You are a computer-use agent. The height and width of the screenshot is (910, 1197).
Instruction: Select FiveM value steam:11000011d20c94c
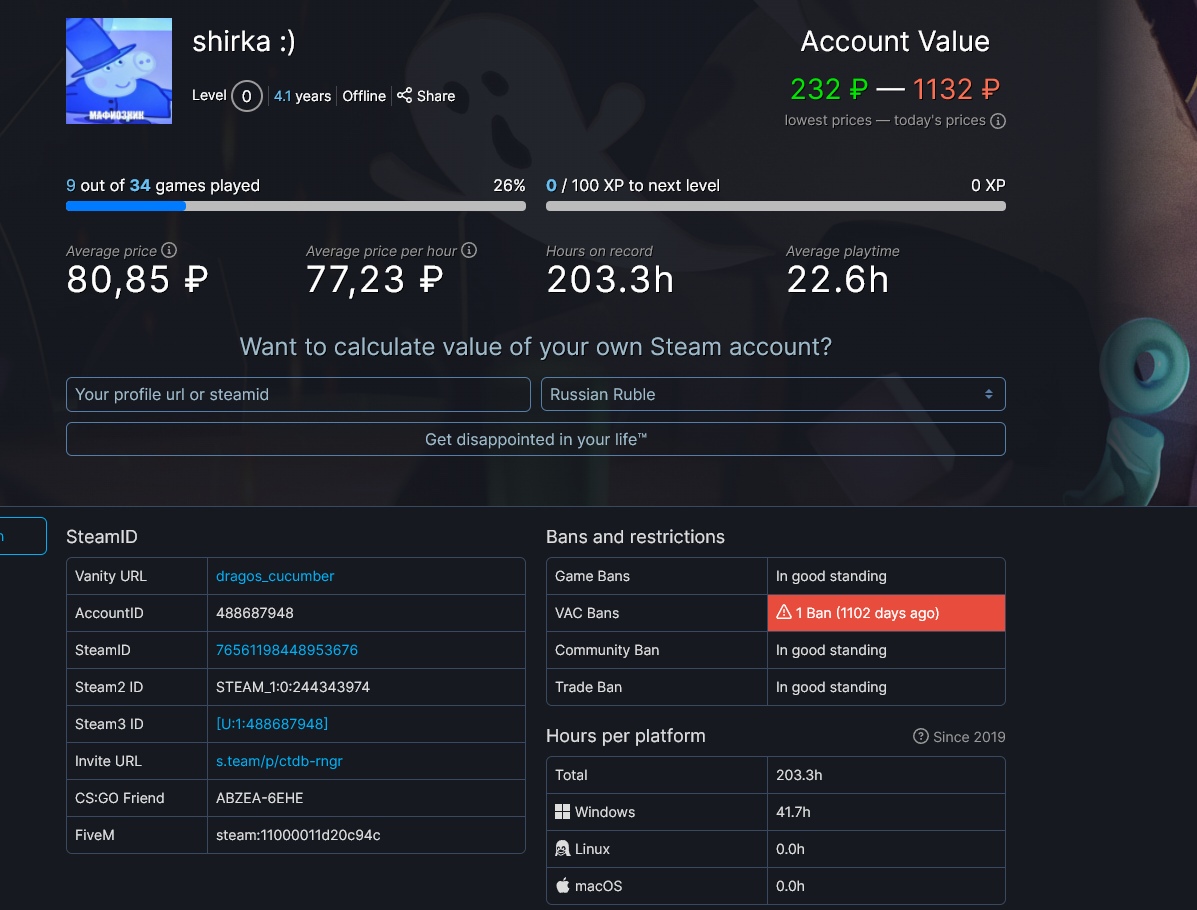(298, 835)
